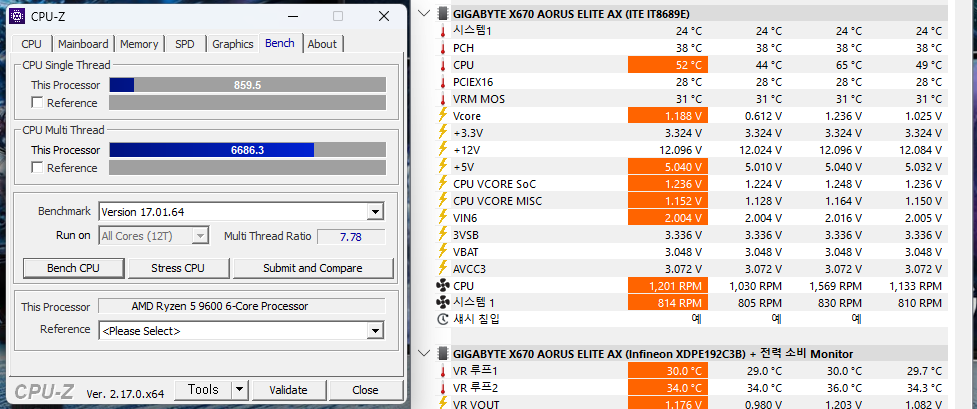Click the thermometer icon beside VRM MOS
Viewport: 977px width, 409px height.
coord(443,99)
